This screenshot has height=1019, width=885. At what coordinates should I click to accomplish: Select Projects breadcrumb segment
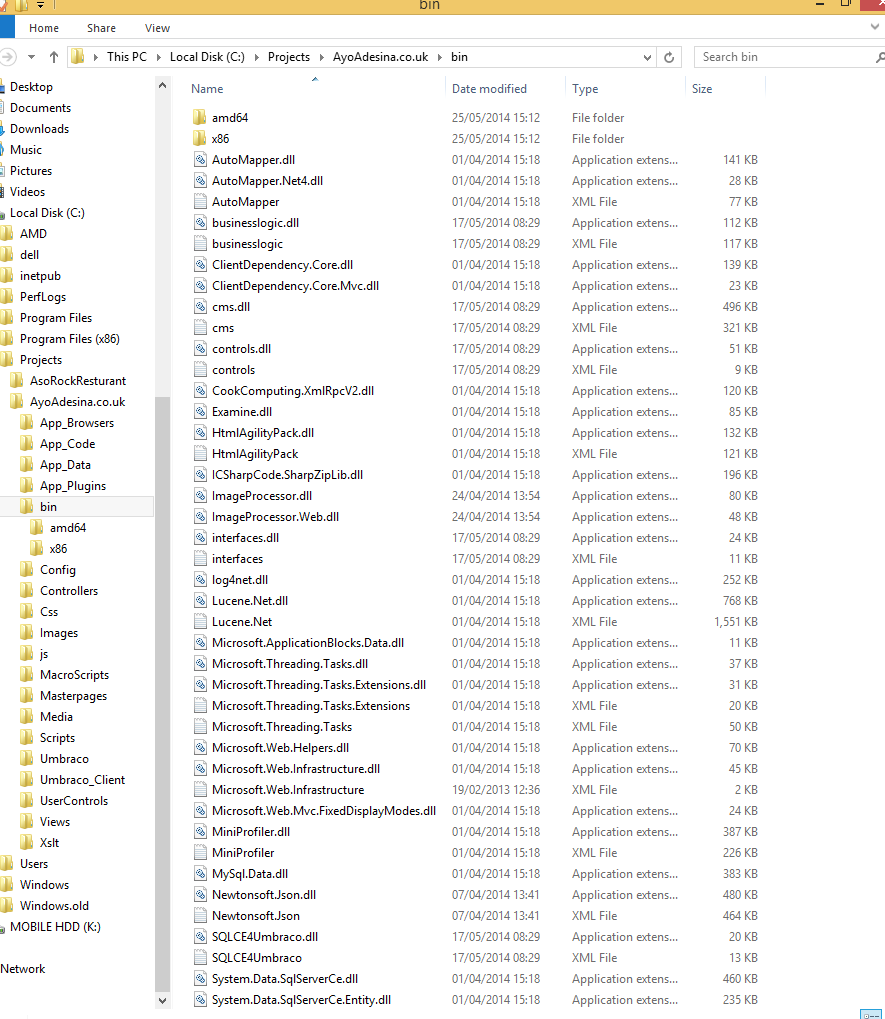(289, 57)
